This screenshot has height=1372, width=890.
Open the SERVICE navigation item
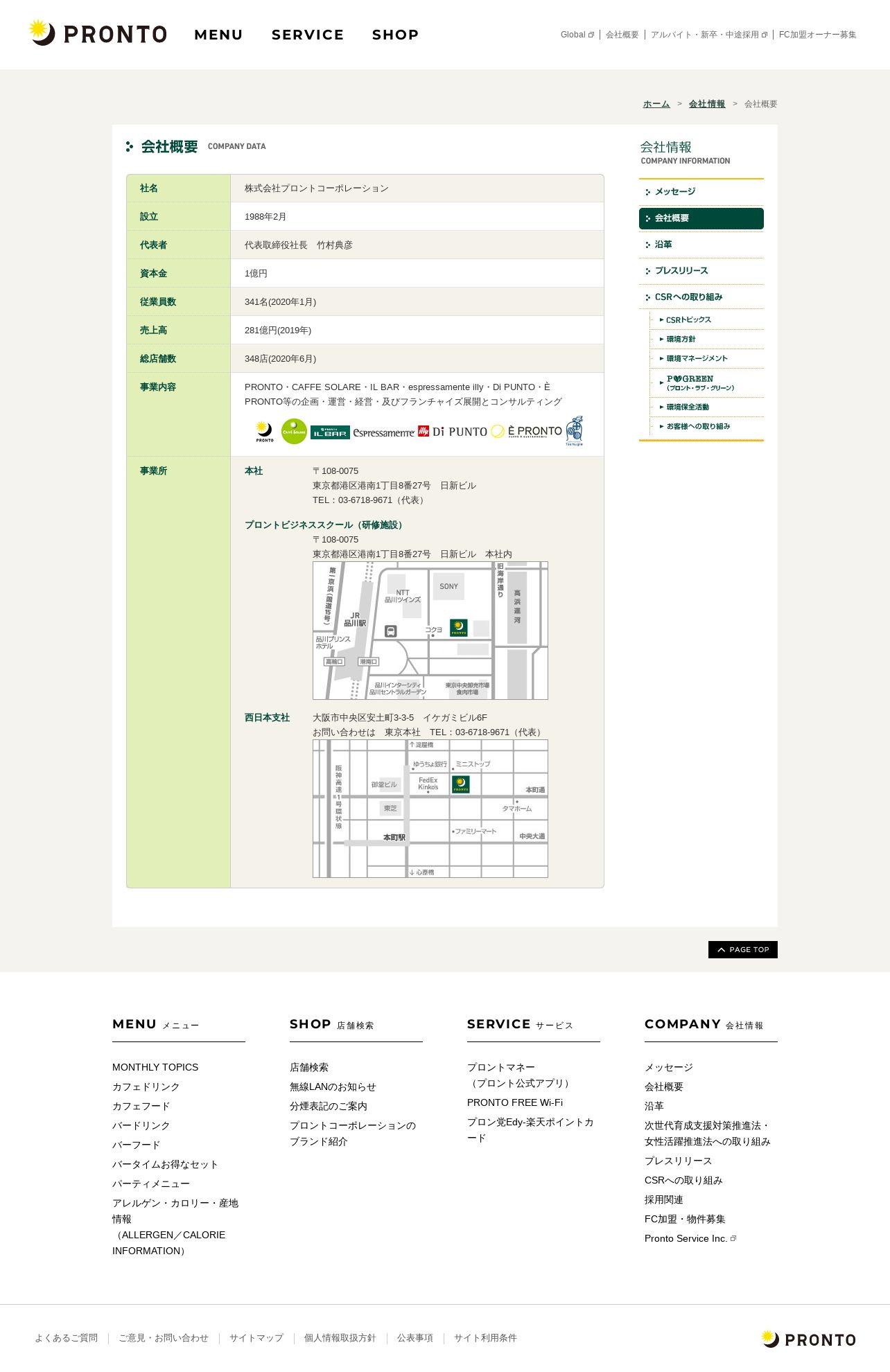[308, 35]
